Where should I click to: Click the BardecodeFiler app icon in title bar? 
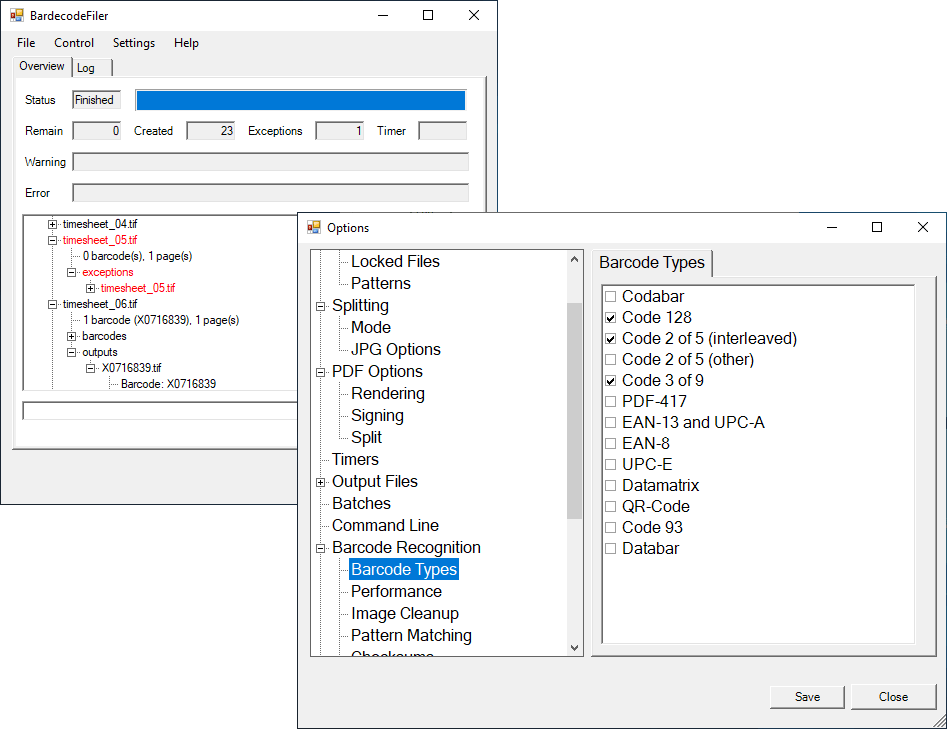[16, 15]
